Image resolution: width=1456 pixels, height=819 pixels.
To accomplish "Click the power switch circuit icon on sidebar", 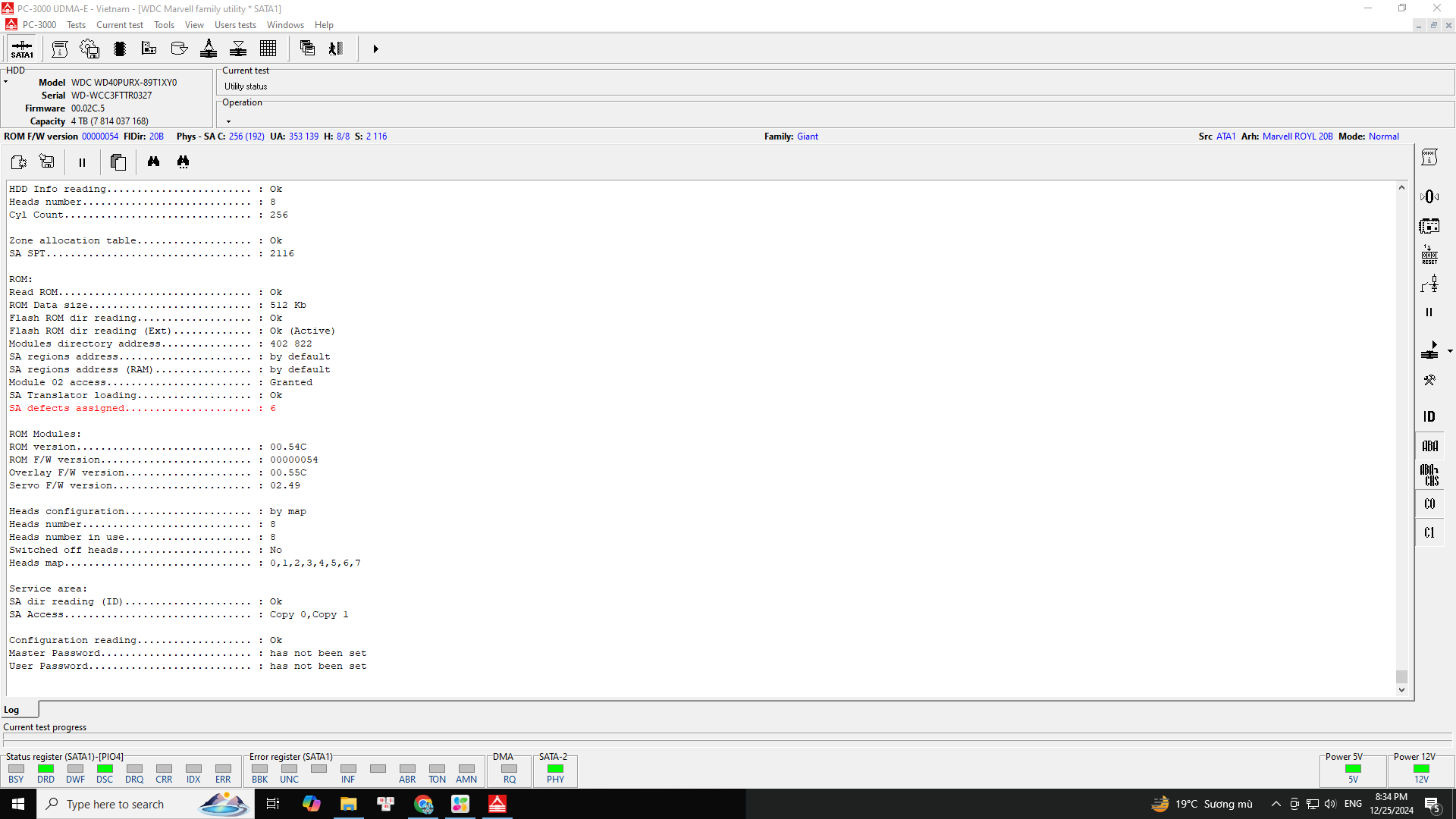I will point(1429,284).
